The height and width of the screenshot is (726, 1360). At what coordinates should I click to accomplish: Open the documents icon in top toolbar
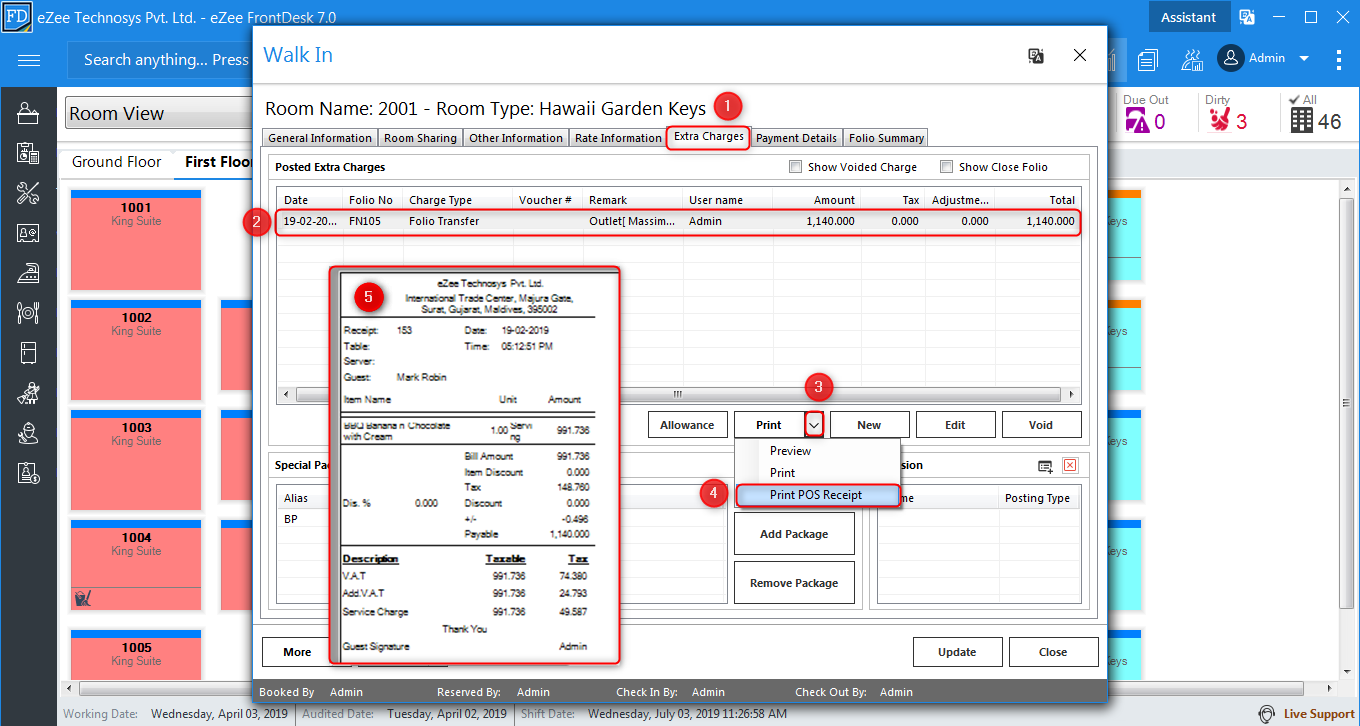pos(1147,60)
